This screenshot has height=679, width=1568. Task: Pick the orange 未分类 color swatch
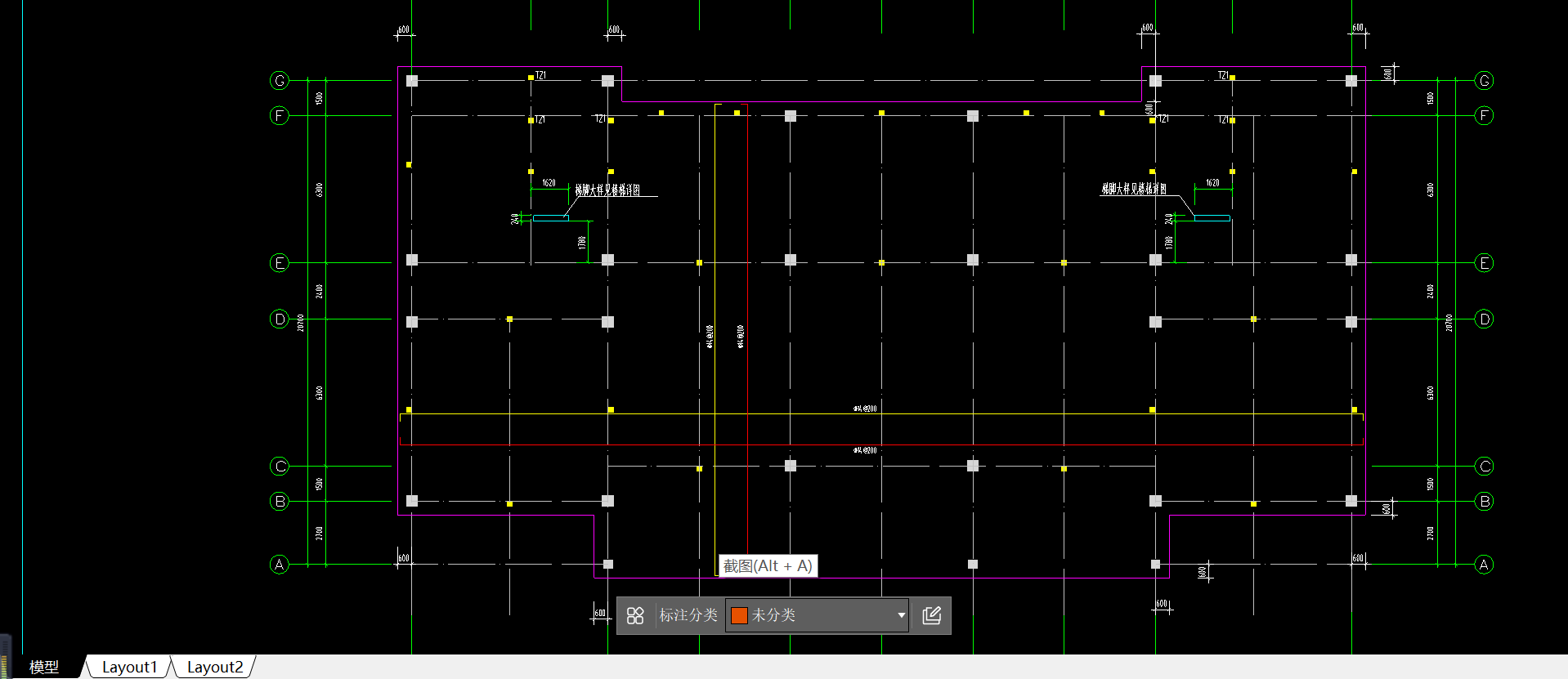coord(739,615)
